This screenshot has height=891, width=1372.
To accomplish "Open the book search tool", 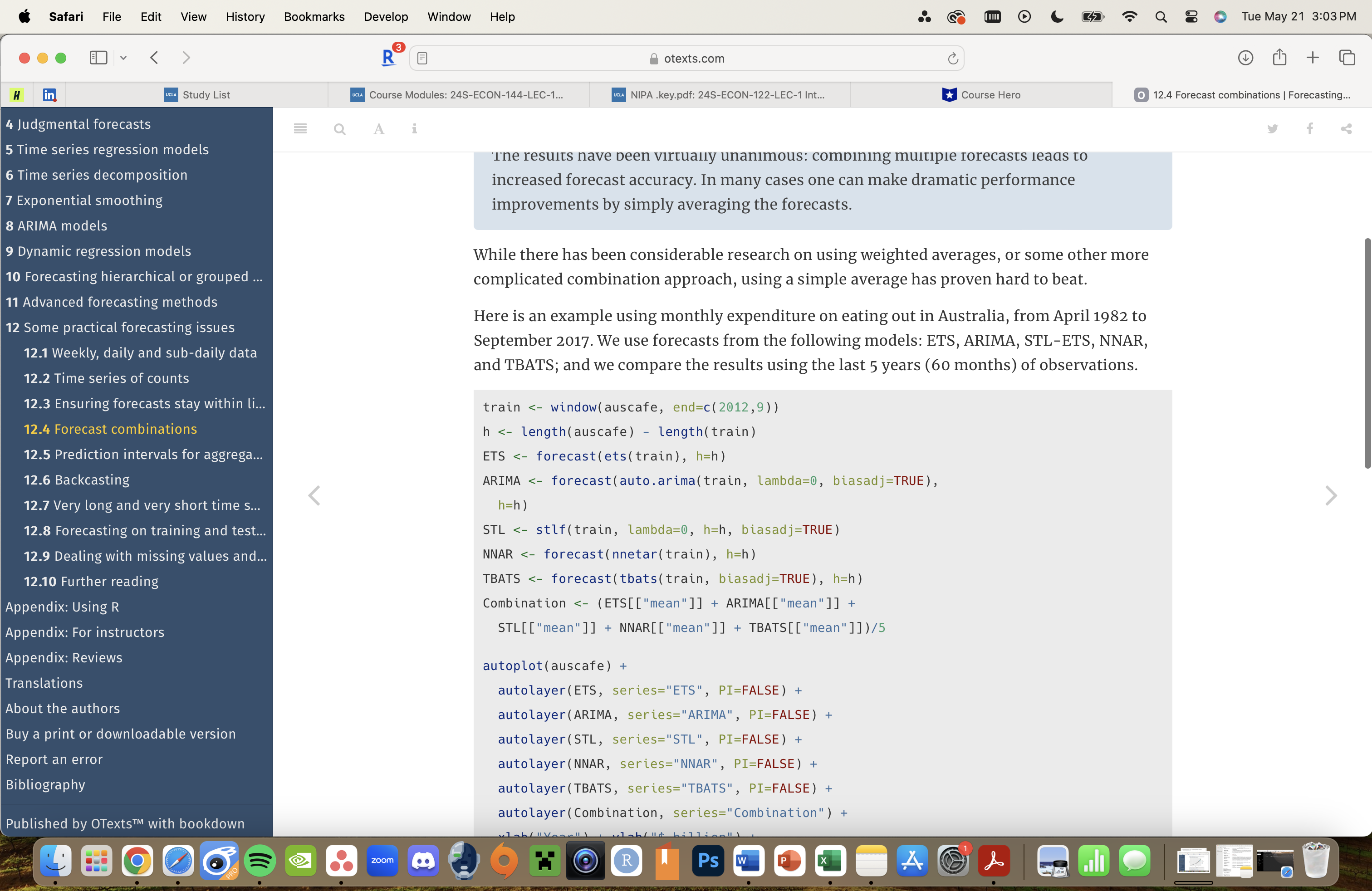I will click(x=339, y=128).
